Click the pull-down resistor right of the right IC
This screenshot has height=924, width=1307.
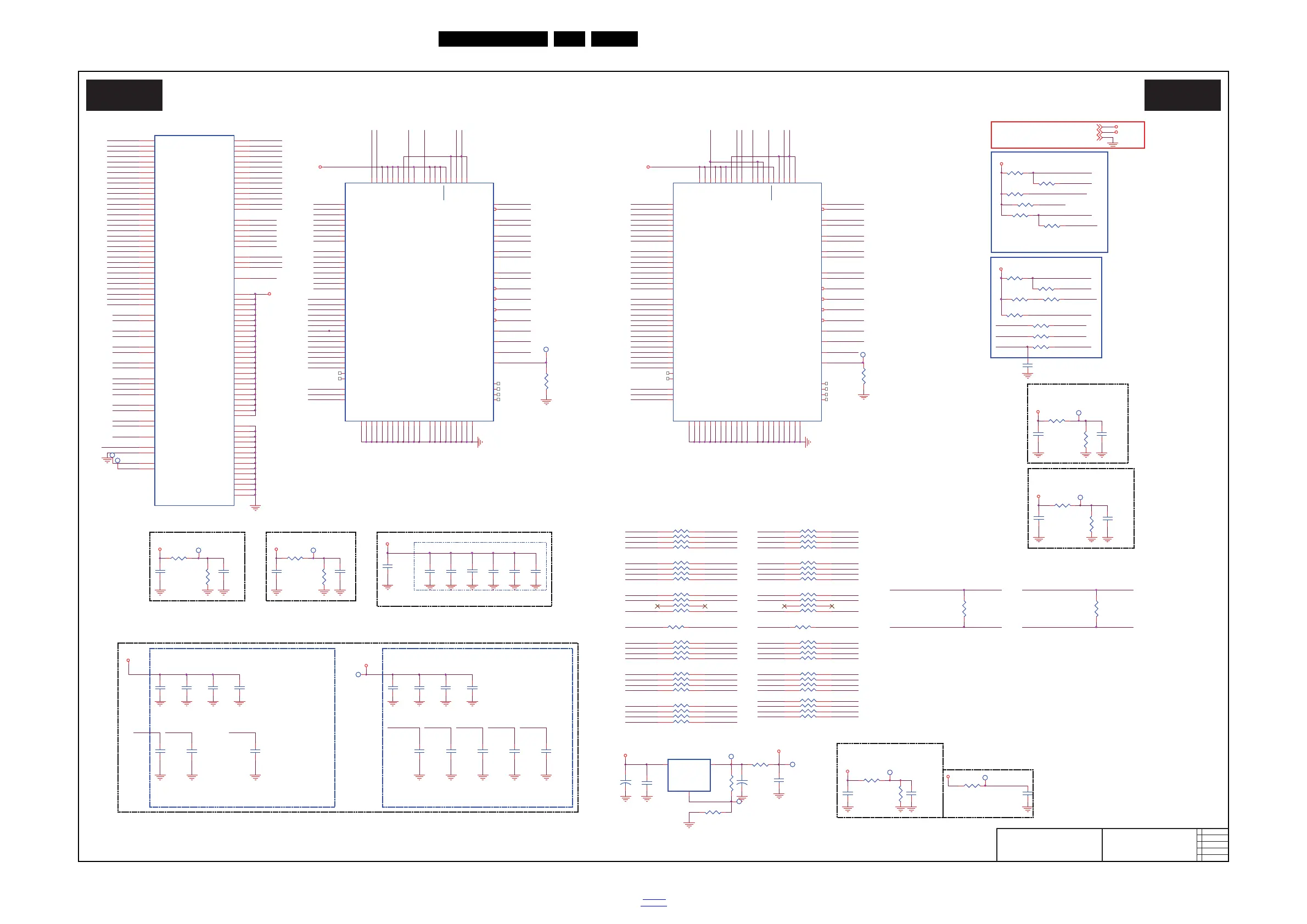863,375
